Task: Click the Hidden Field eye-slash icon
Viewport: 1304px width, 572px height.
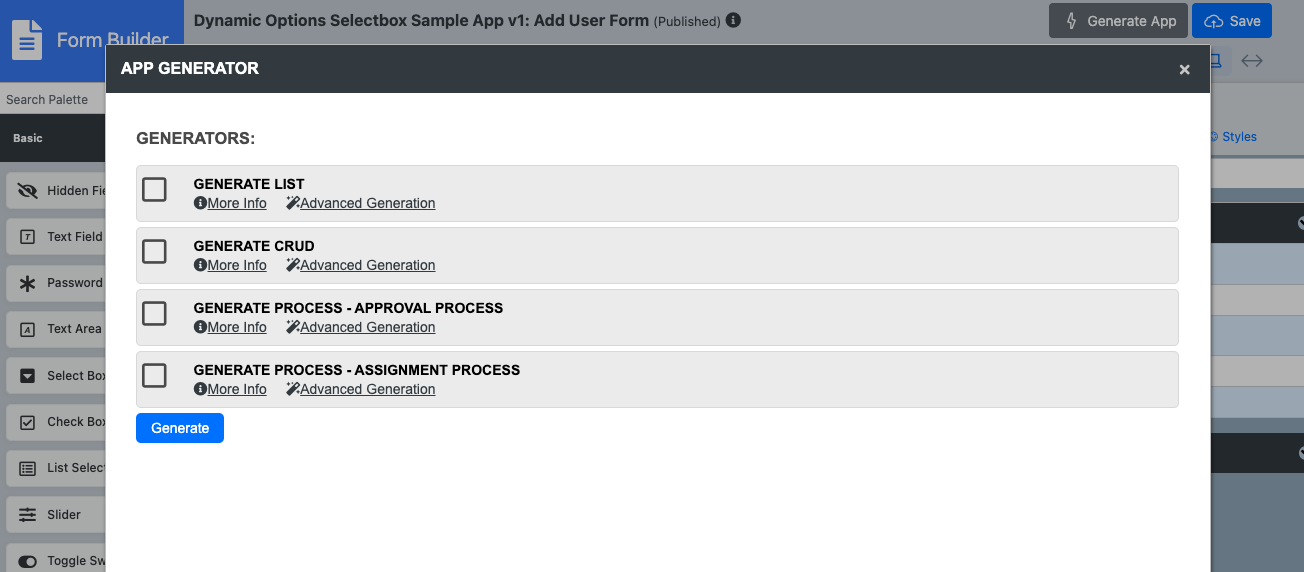Action: (x=27, y=190)
